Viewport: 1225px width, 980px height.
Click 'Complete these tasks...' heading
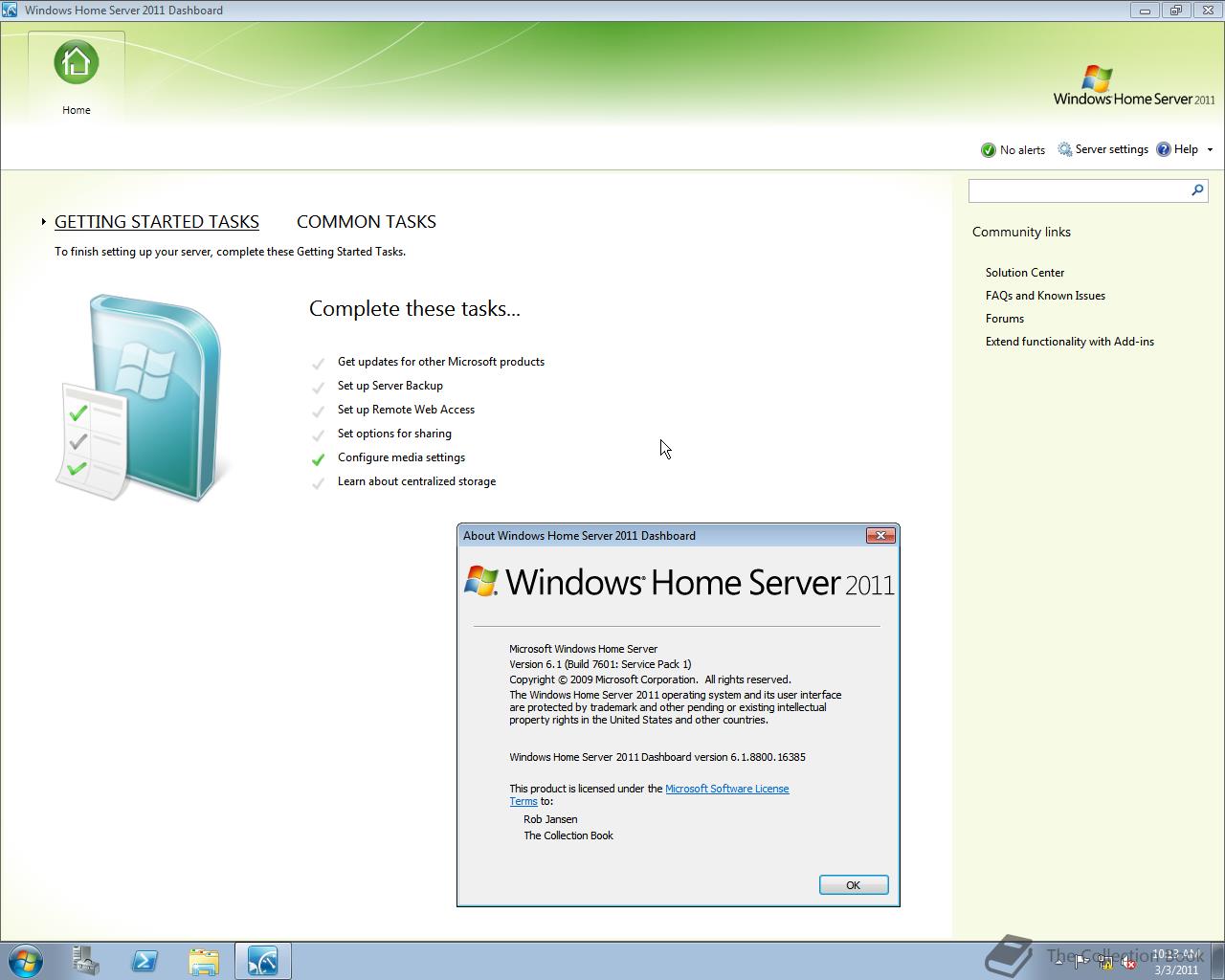(414, 309)
